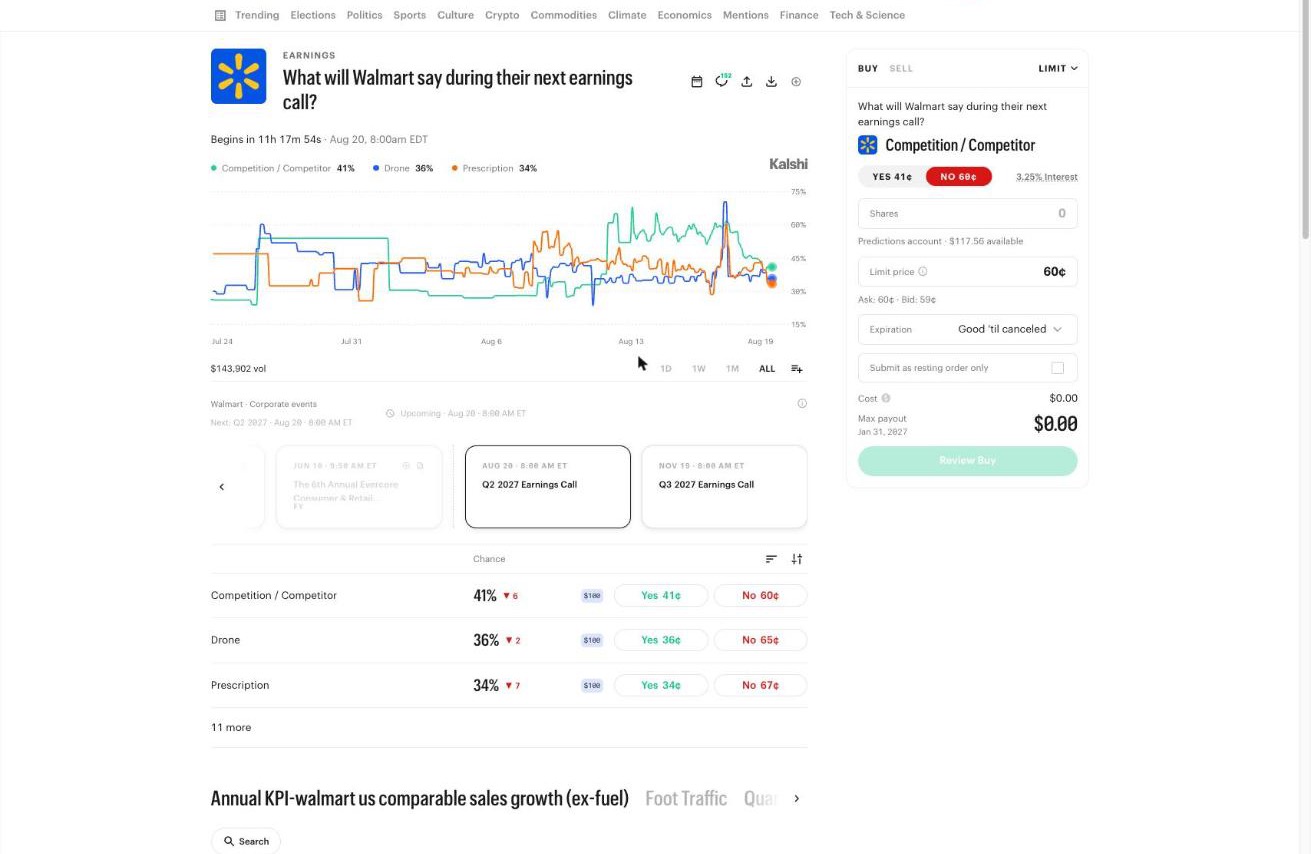Viewport: 1311px width, 854px height.
Task: Click the info icon in Corporate events section
Action: point(802,404)
